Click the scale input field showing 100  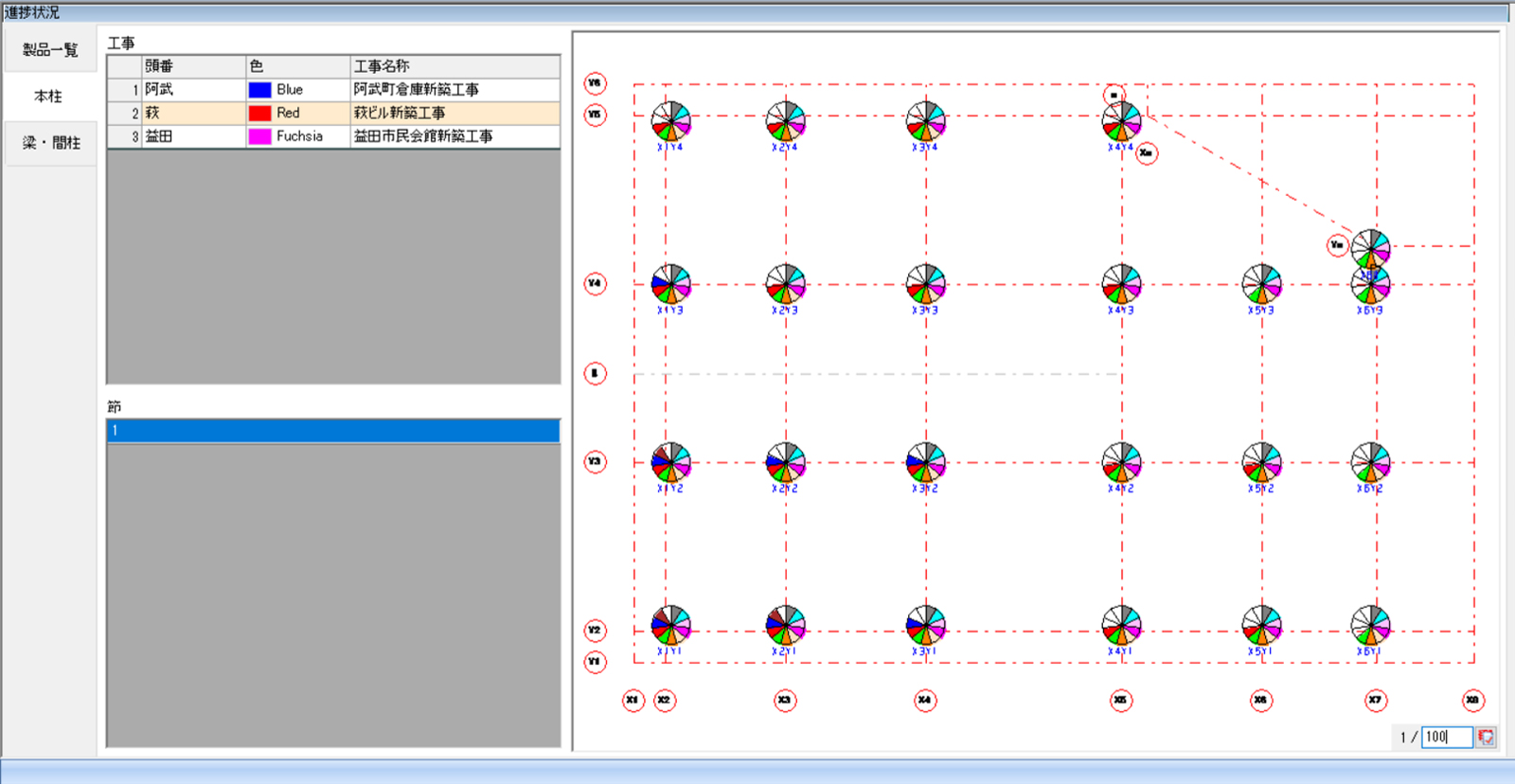1446,737
